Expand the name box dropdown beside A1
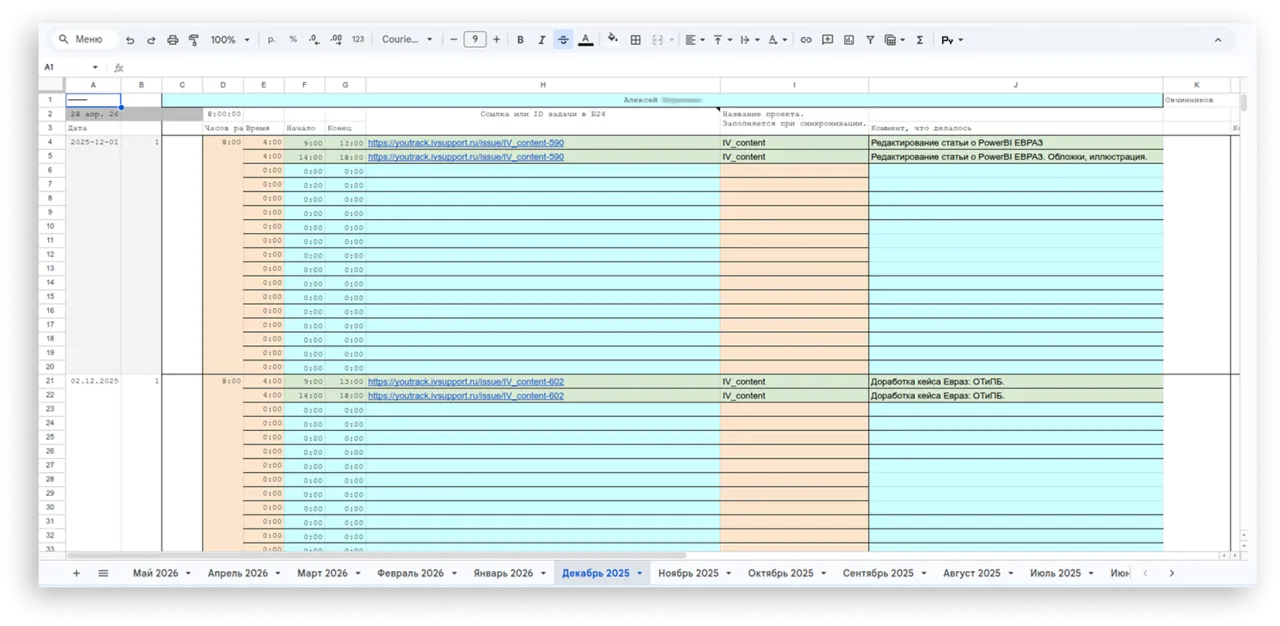 pyautogui.click(x=95, y=68)
